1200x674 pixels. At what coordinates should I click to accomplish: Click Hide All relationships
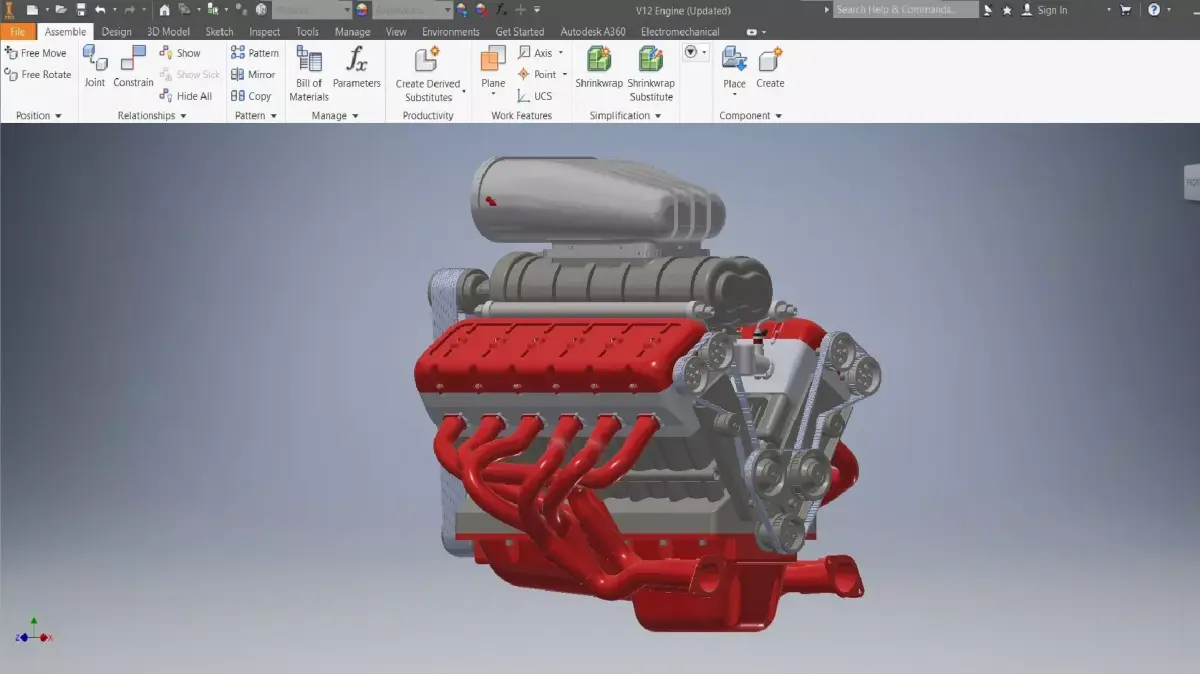[186, 96]
